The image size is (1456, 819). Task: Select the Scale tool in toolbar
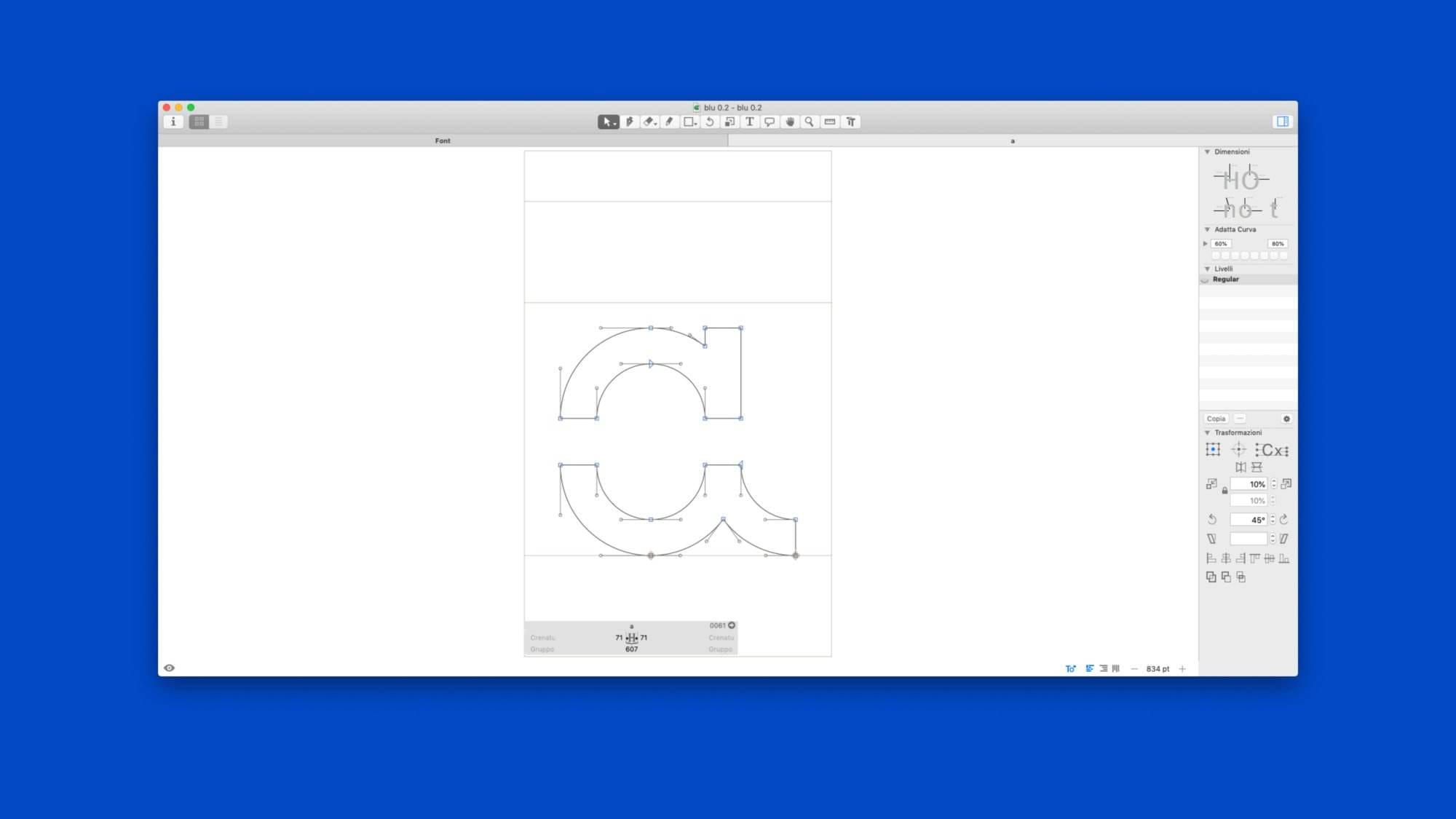tap(729, 122)
